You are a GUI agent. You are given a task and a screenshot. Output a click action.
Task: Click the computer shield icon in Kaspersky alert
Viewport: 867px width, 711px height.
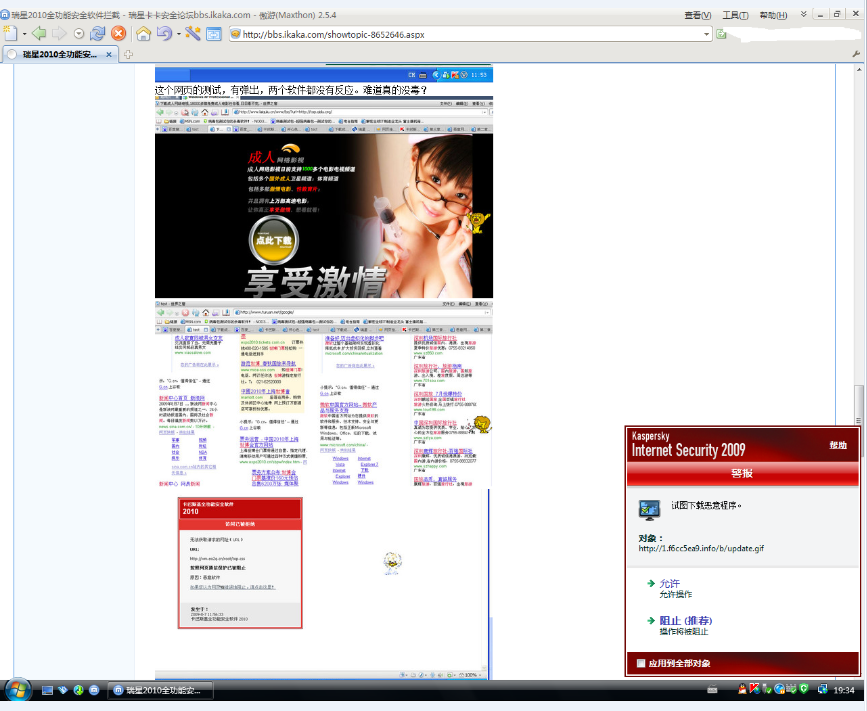click(649, 510)
